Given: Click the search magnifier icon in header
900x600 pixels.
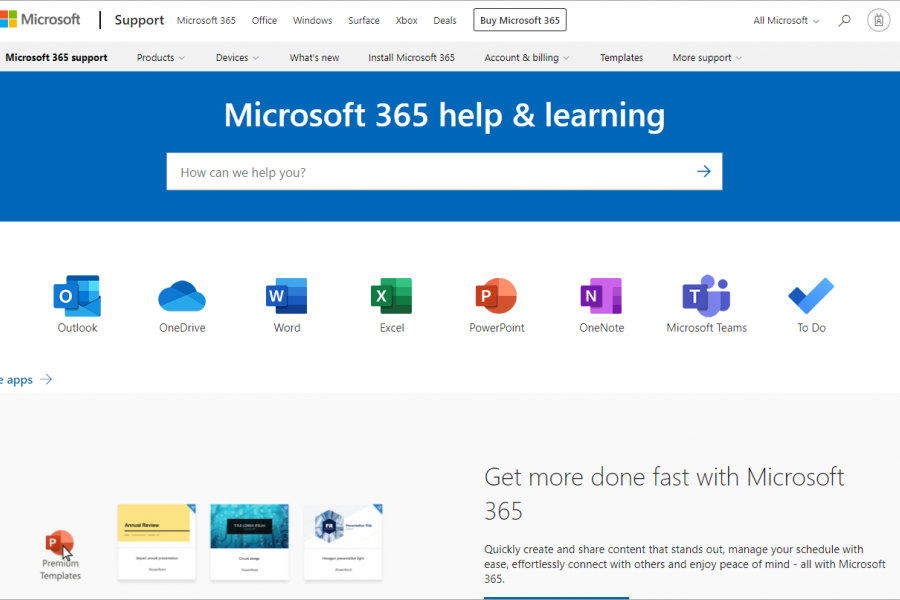Looking at the screenshot, I should (845, 20).
